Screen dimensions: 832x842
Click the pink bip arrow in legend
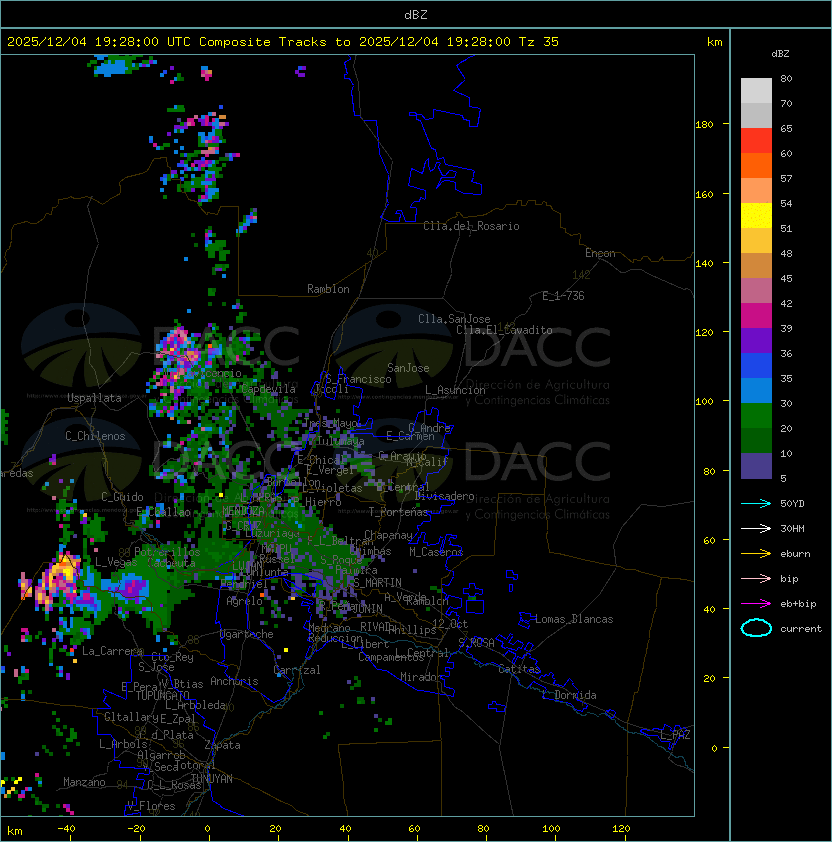click(x=756, y=578)
